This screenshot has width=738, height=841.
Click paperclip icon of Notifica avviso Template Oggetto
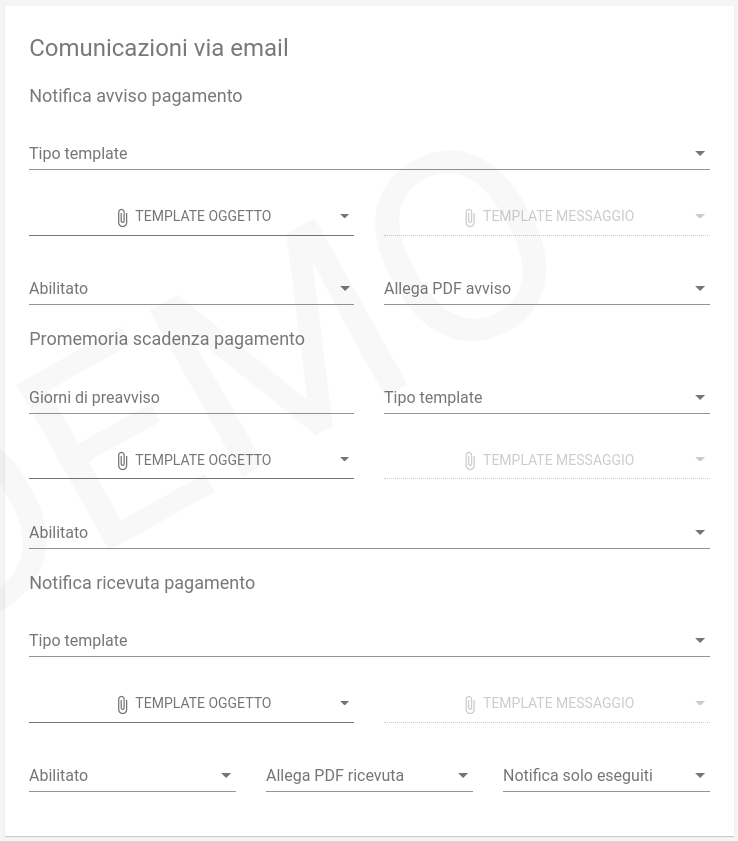click(122, 217)
